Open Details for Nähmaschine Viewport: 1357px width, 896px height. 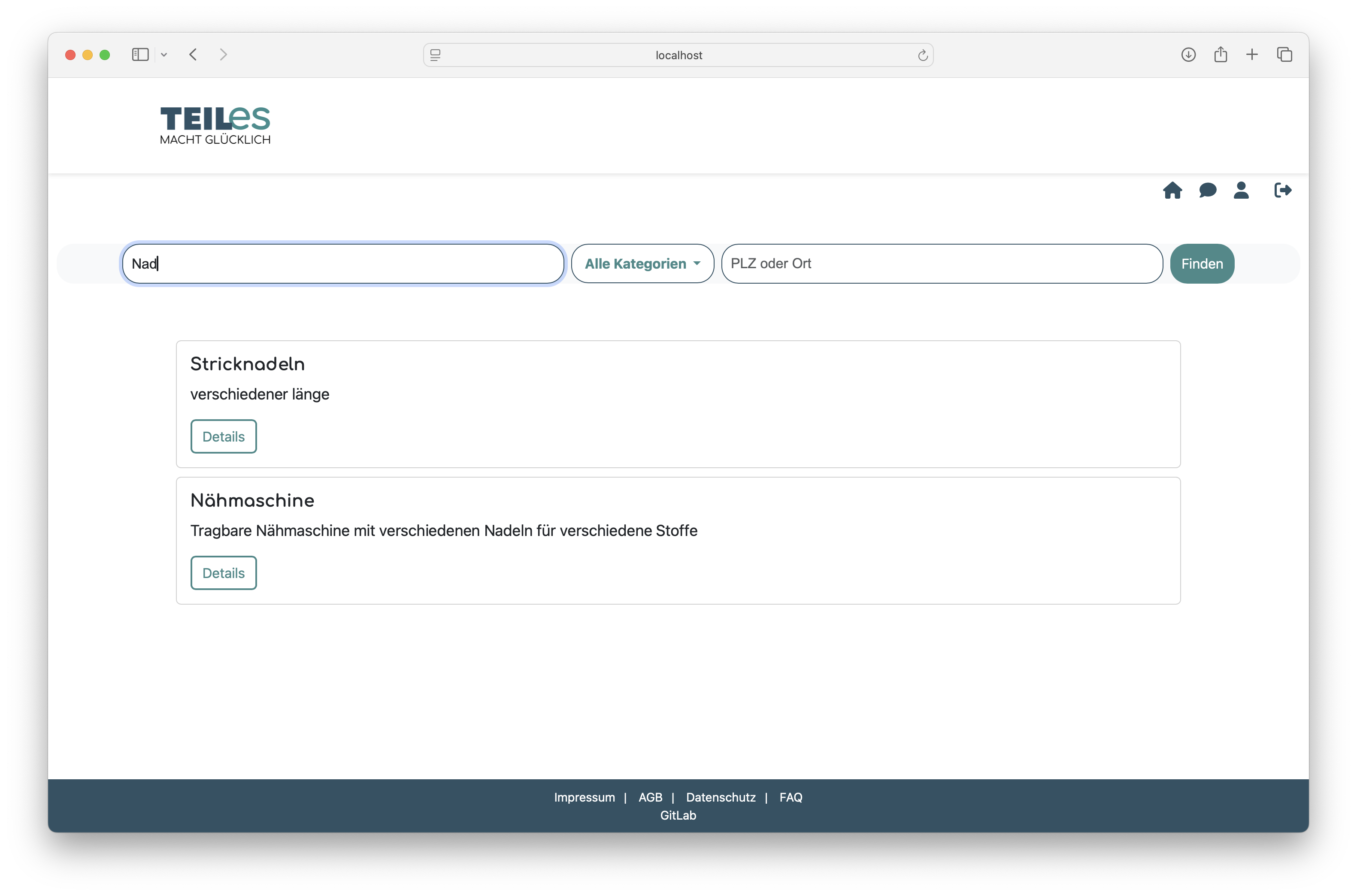[224, 573]
